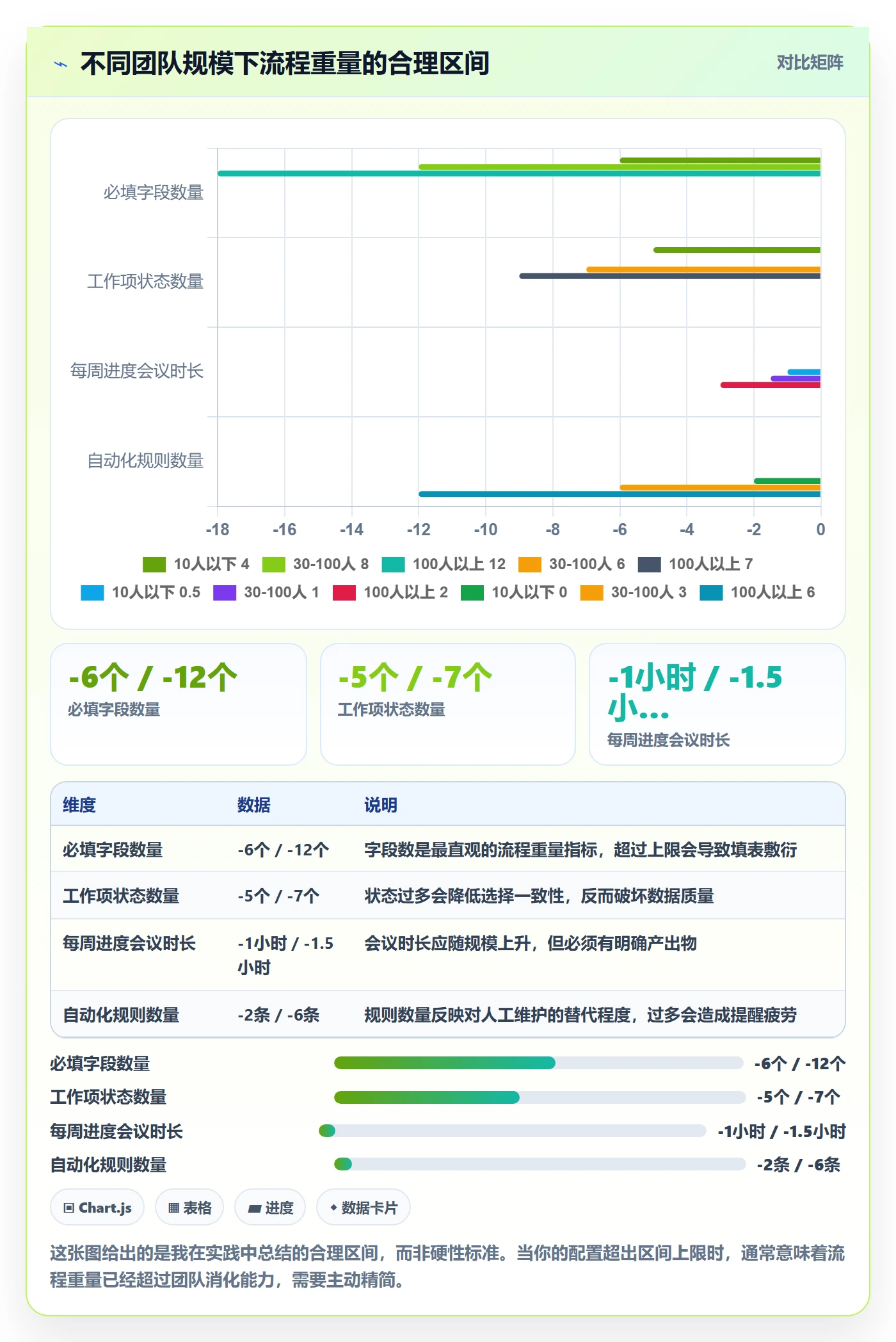Select table cell -5个 / -7个
The width and height of the screenshot is (896, 1342).
coord(278,896)
